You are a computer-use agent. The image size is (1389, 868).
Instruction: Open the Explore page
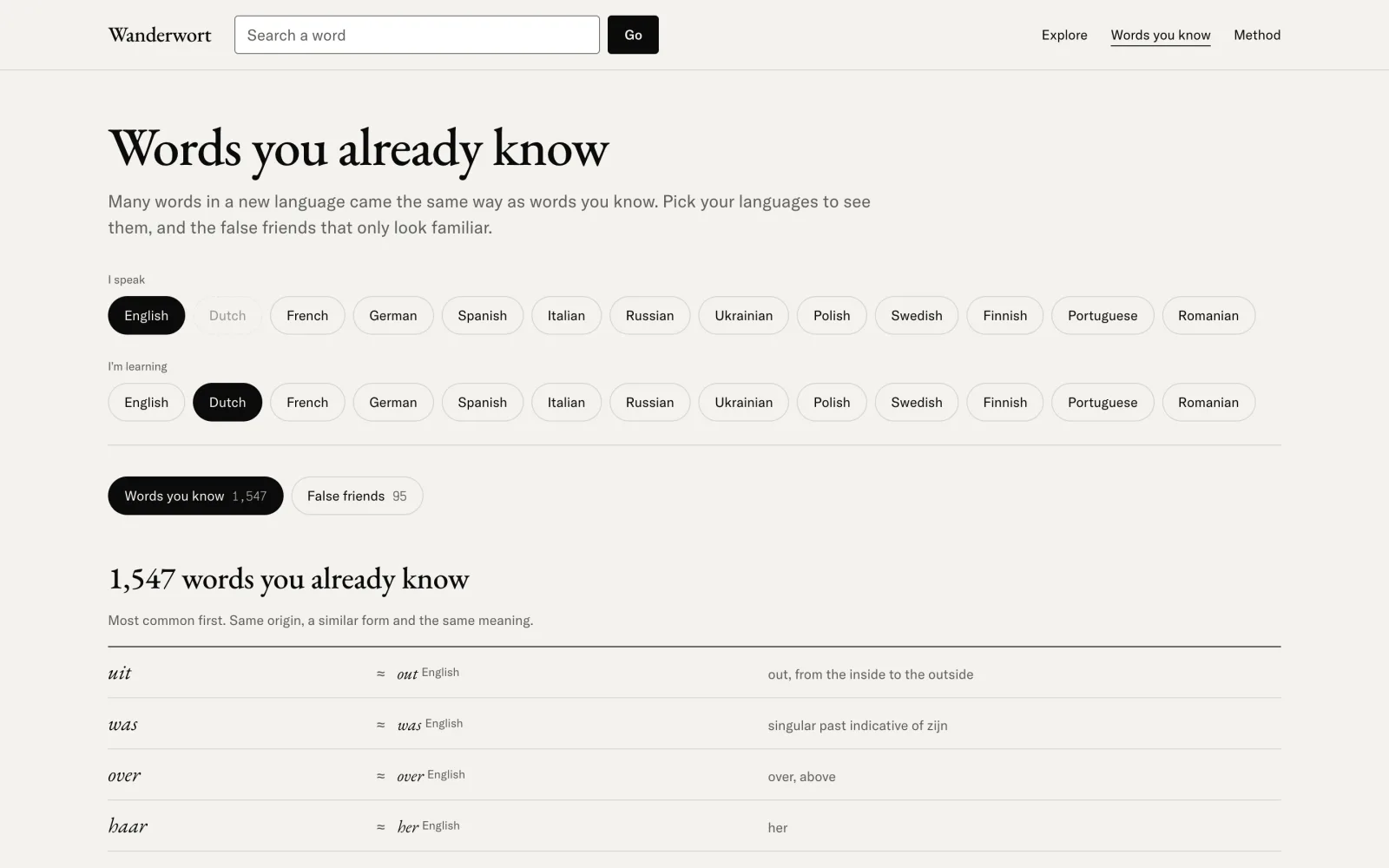(1064, 35)
